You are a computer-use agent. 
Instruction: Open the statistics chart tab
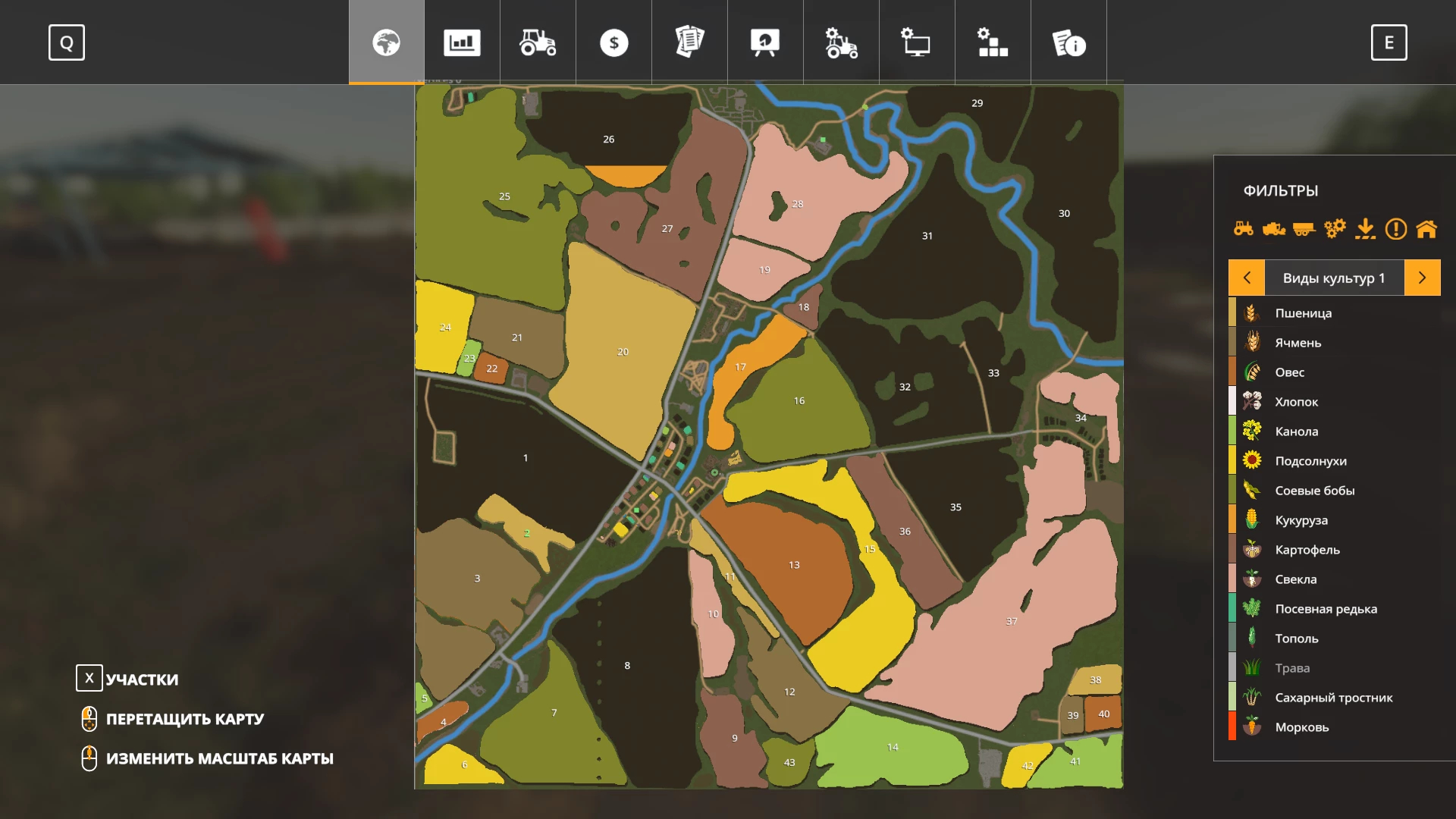462,42
